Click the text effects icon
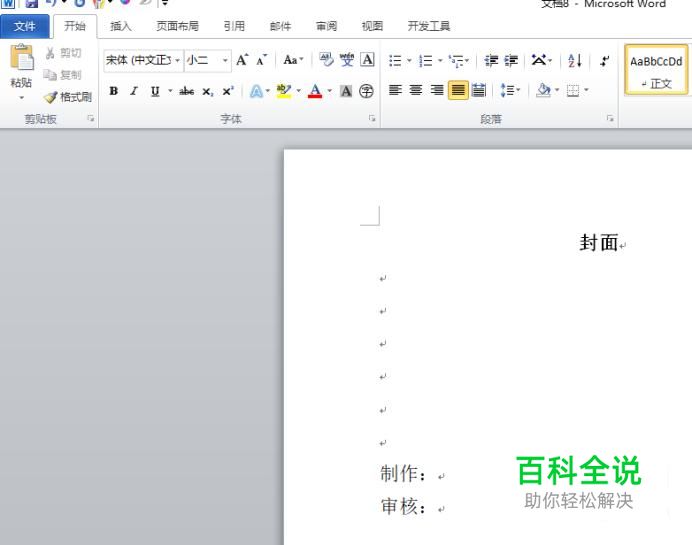692x545 pixels. [256, 91]
